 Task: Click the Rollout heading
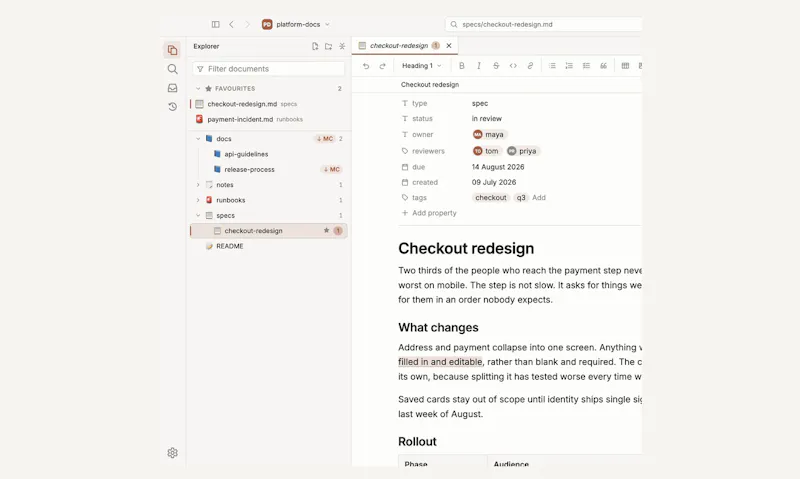417,442
